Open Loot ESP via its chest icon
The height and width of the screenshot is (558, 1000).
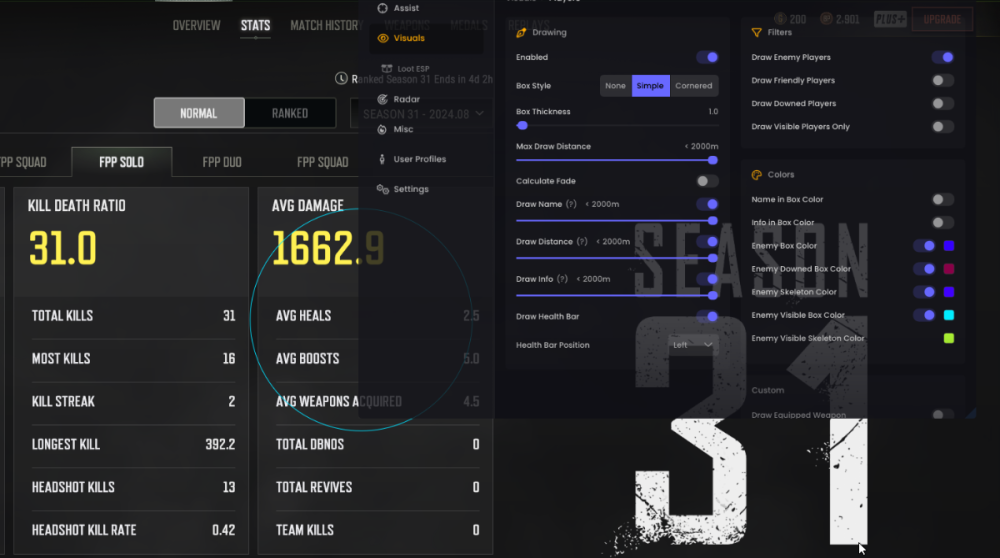click(x=387, y=69)
